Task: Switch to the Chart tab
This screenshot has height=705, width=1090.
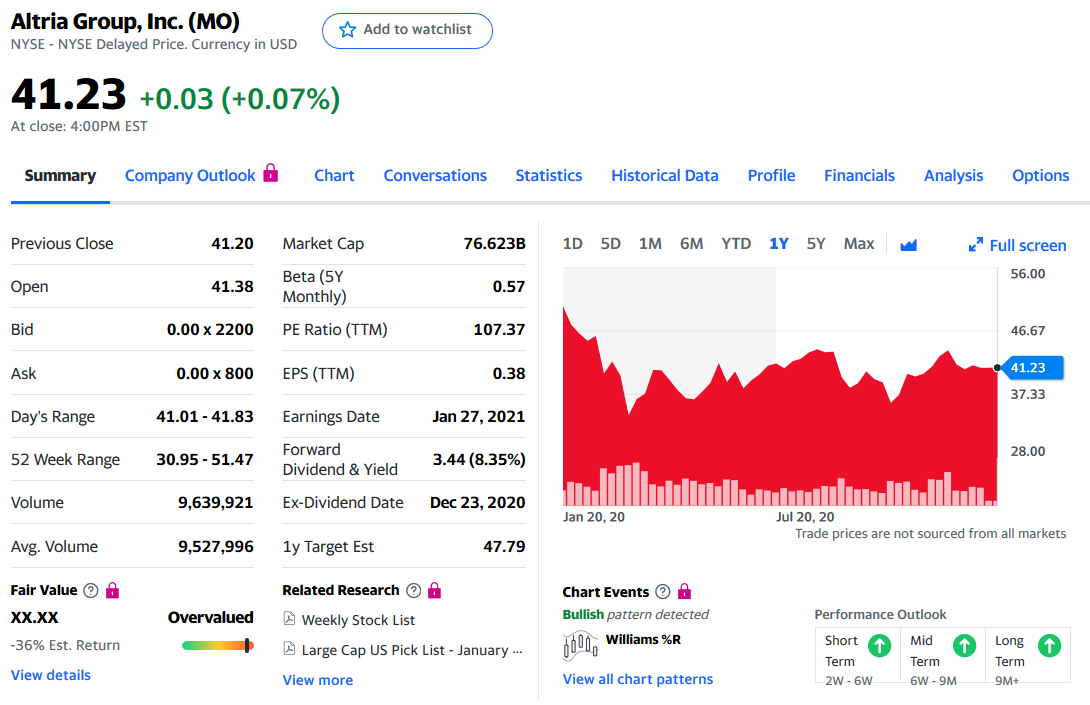Action: 334,175
